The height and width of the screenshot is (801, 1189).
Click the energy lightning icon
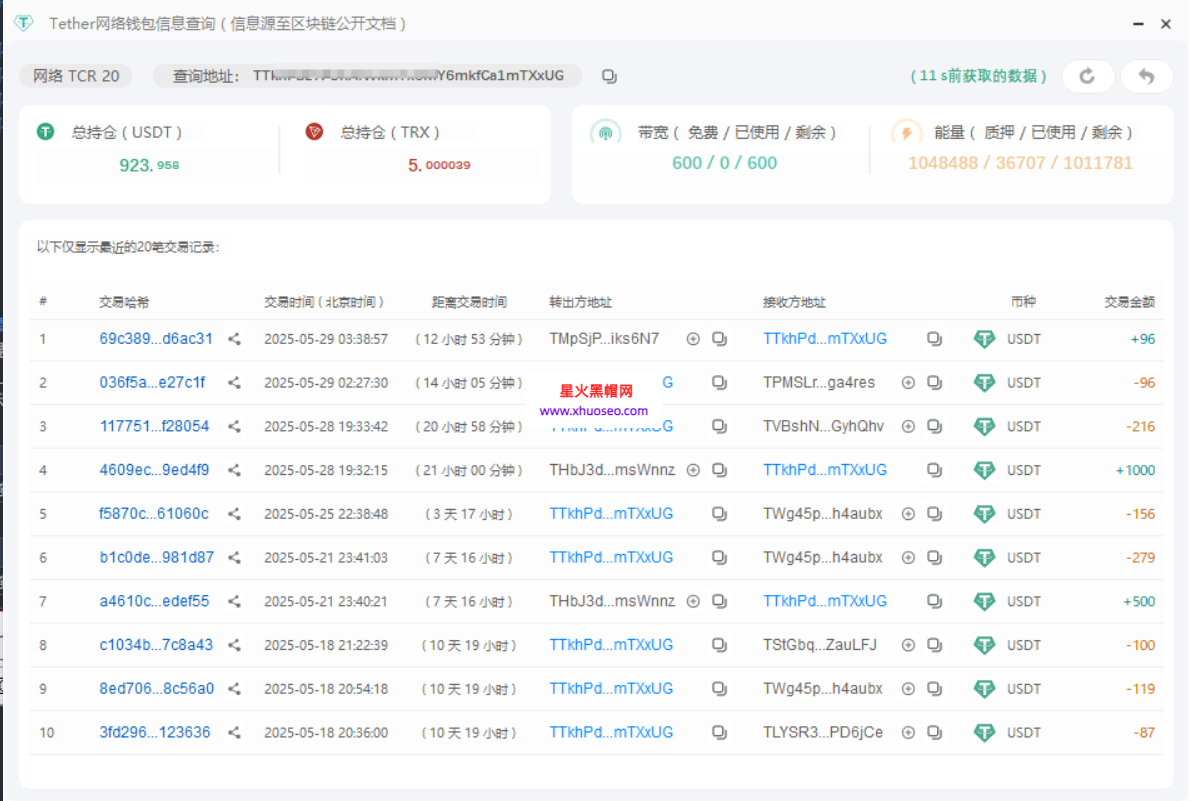click(906, 134)
